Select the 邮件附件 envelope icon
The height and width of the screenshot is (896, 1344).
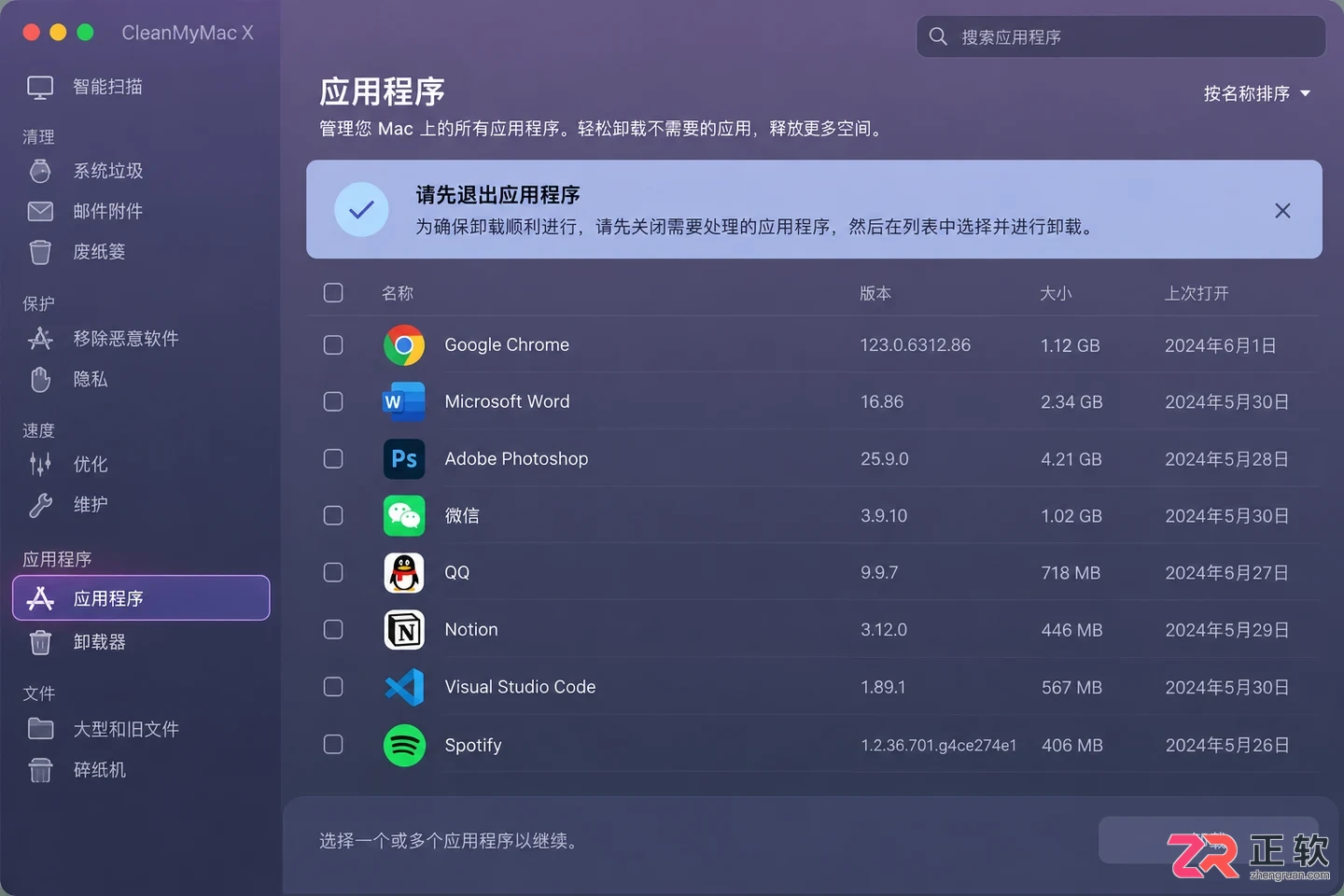pos(40,212)
